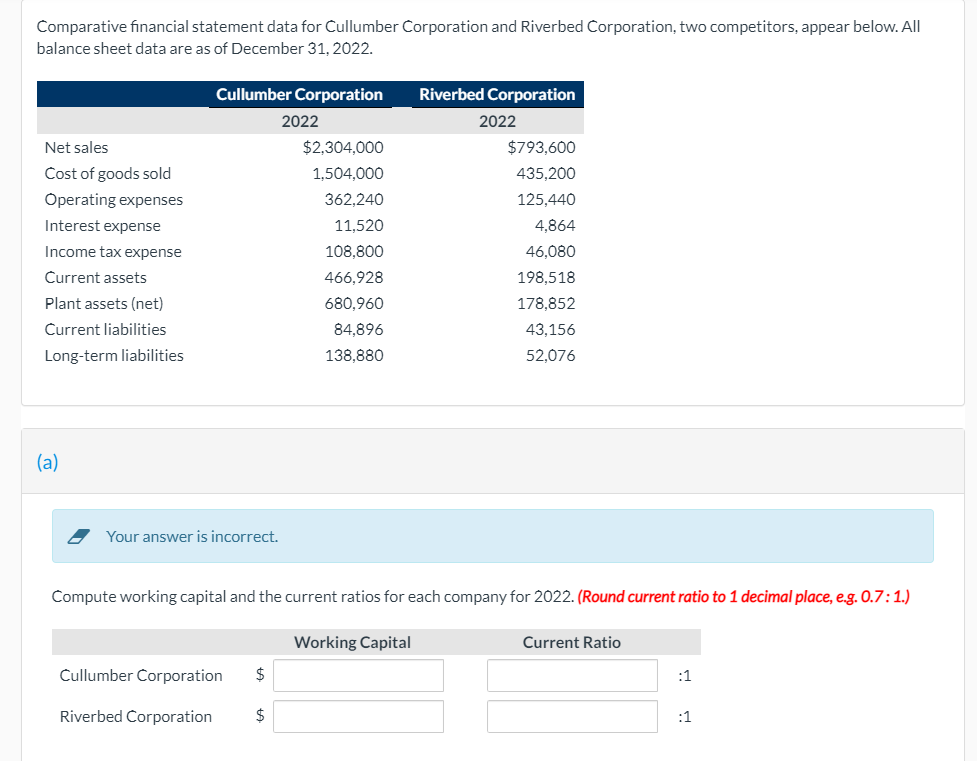The image size is (977, 761).
Task: Click the ':1' label beside Riverbed's current ratio
Action: (x=683, y=716)
